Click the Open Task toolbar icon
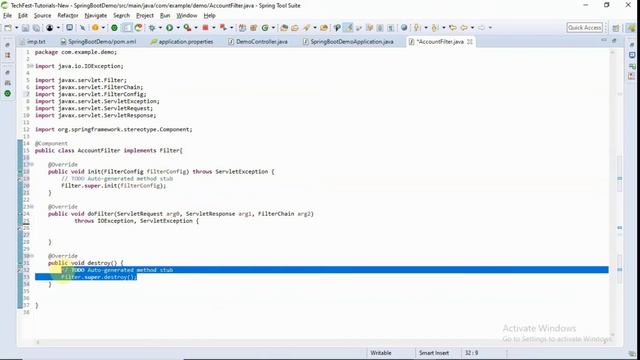The width and height of the screenshot is (640, 360). coord(295,28)
